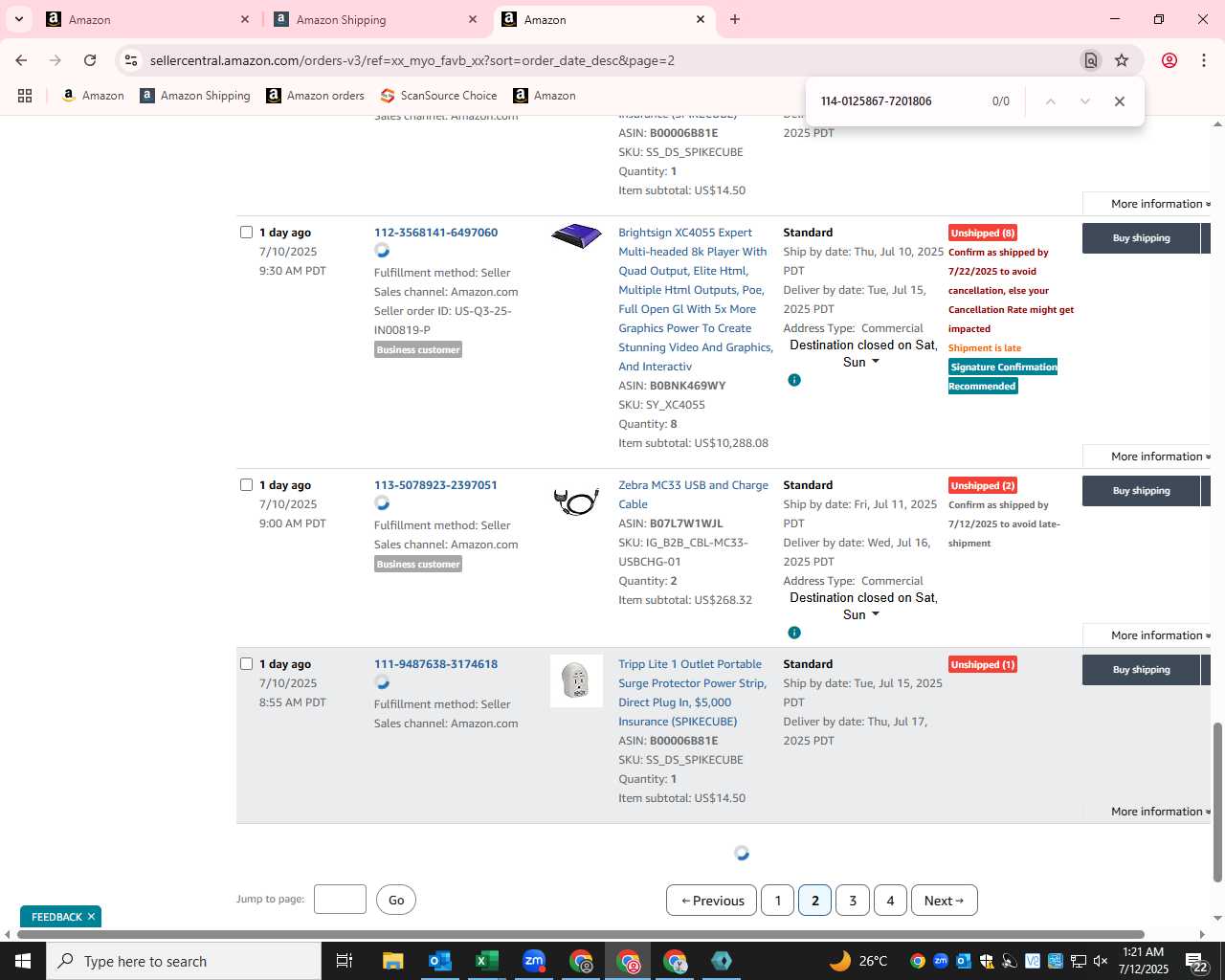The width and height of the screenshot is (1225, 980).
Task: Go to next find result arrow
Action: coord(1084,101)
